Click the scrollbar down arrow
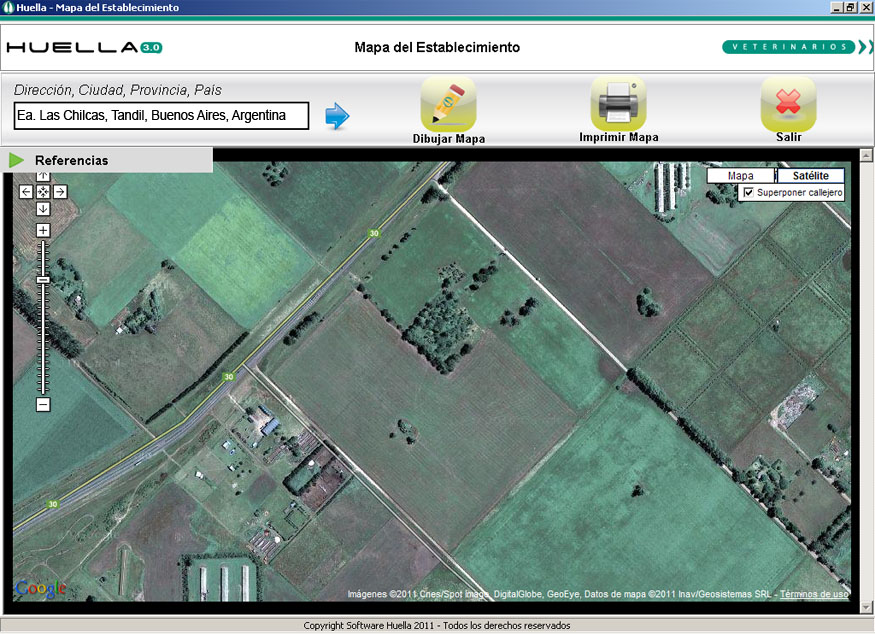This screenshot has height=634, width=875. [866, 607]
